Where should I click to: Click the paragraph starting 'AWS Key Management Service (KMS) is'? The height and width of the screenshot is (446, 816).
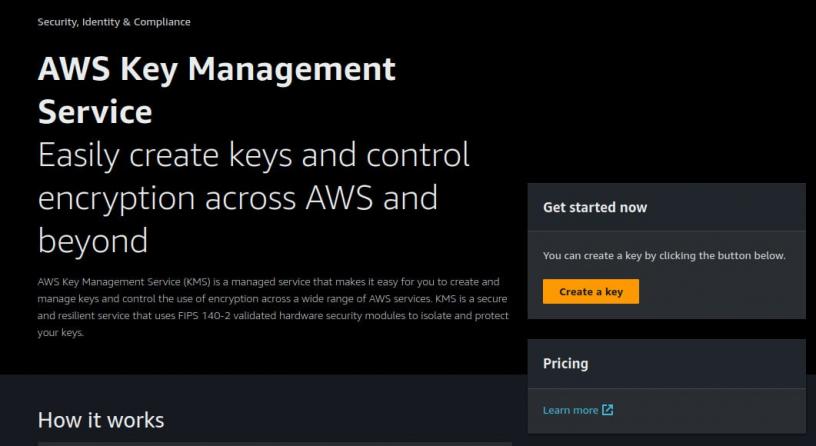click(x=273, y=307)
